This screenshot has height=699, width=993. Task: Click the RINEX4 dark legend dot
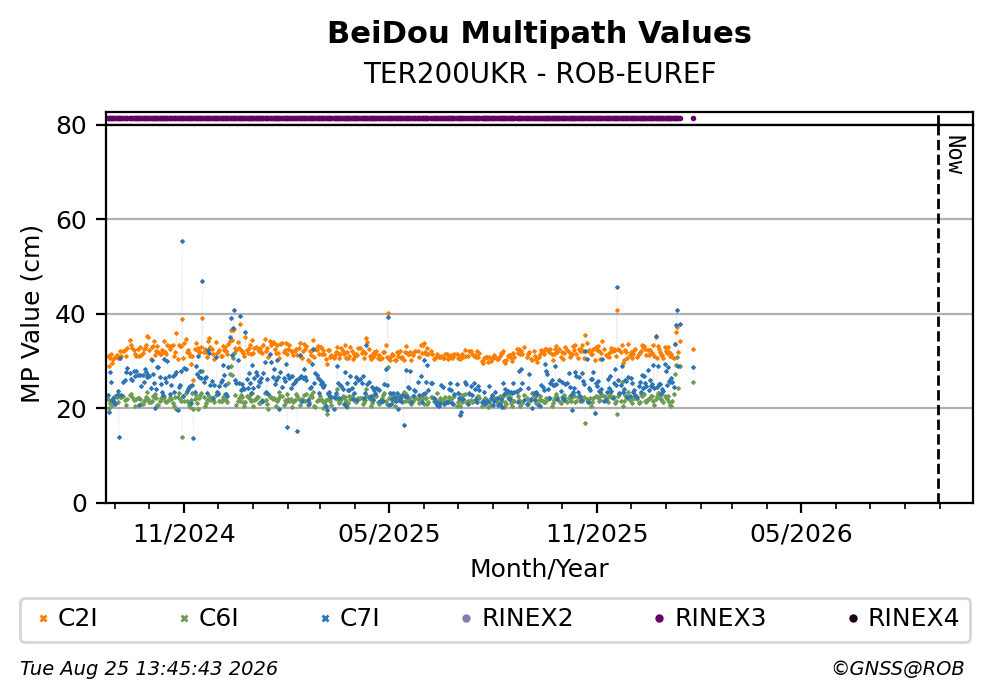pos(853,619)
